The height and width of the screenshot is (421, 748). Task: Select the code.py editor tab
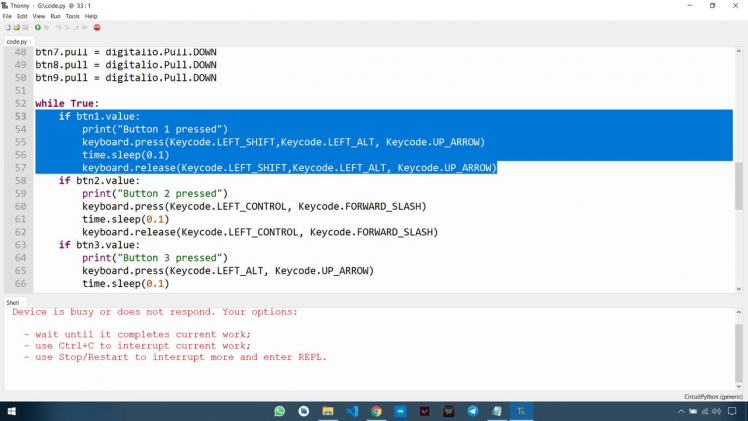pos(17,41)
